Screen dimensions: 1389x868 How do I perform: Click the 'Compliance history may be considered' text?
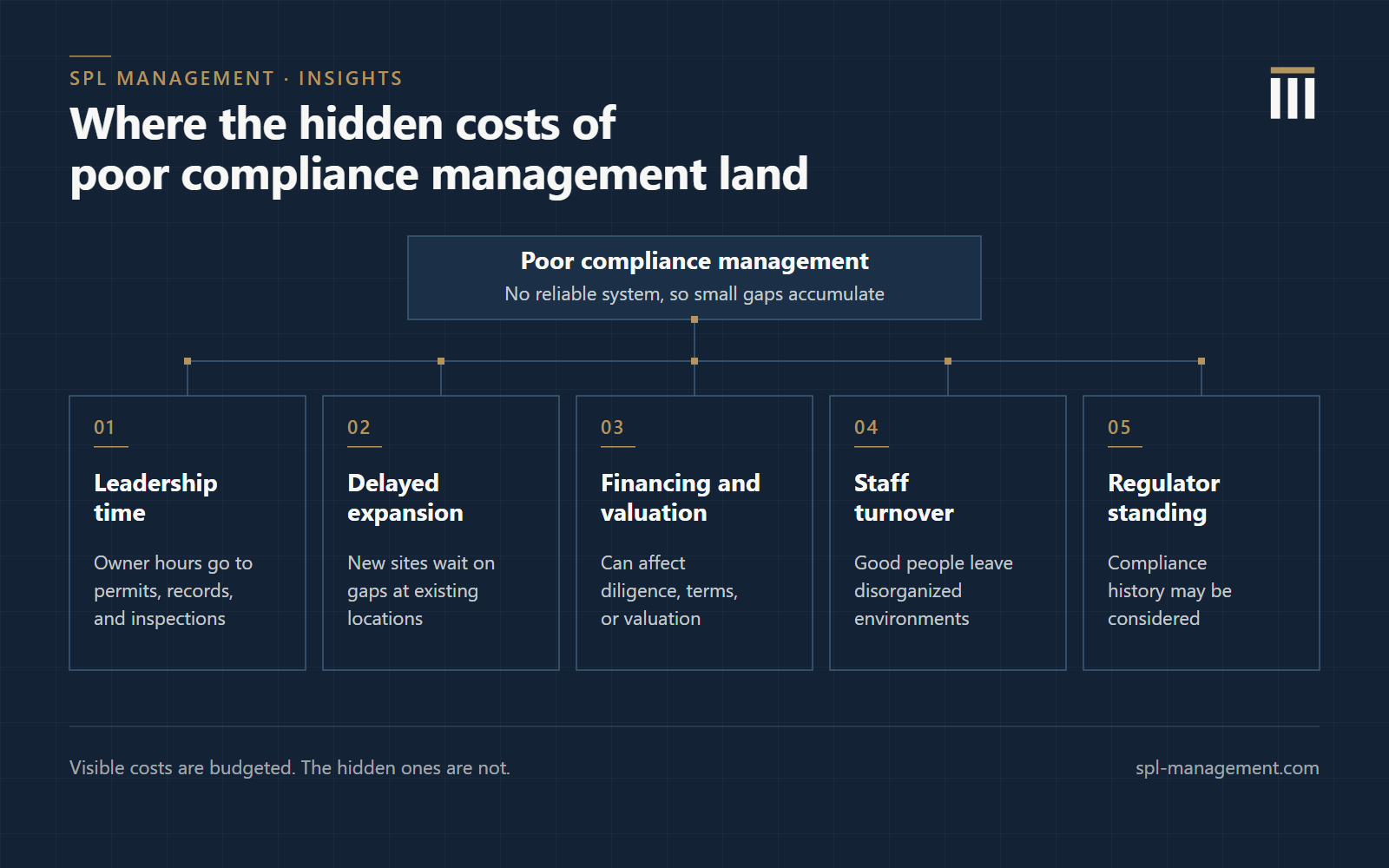click(1169, 591)
